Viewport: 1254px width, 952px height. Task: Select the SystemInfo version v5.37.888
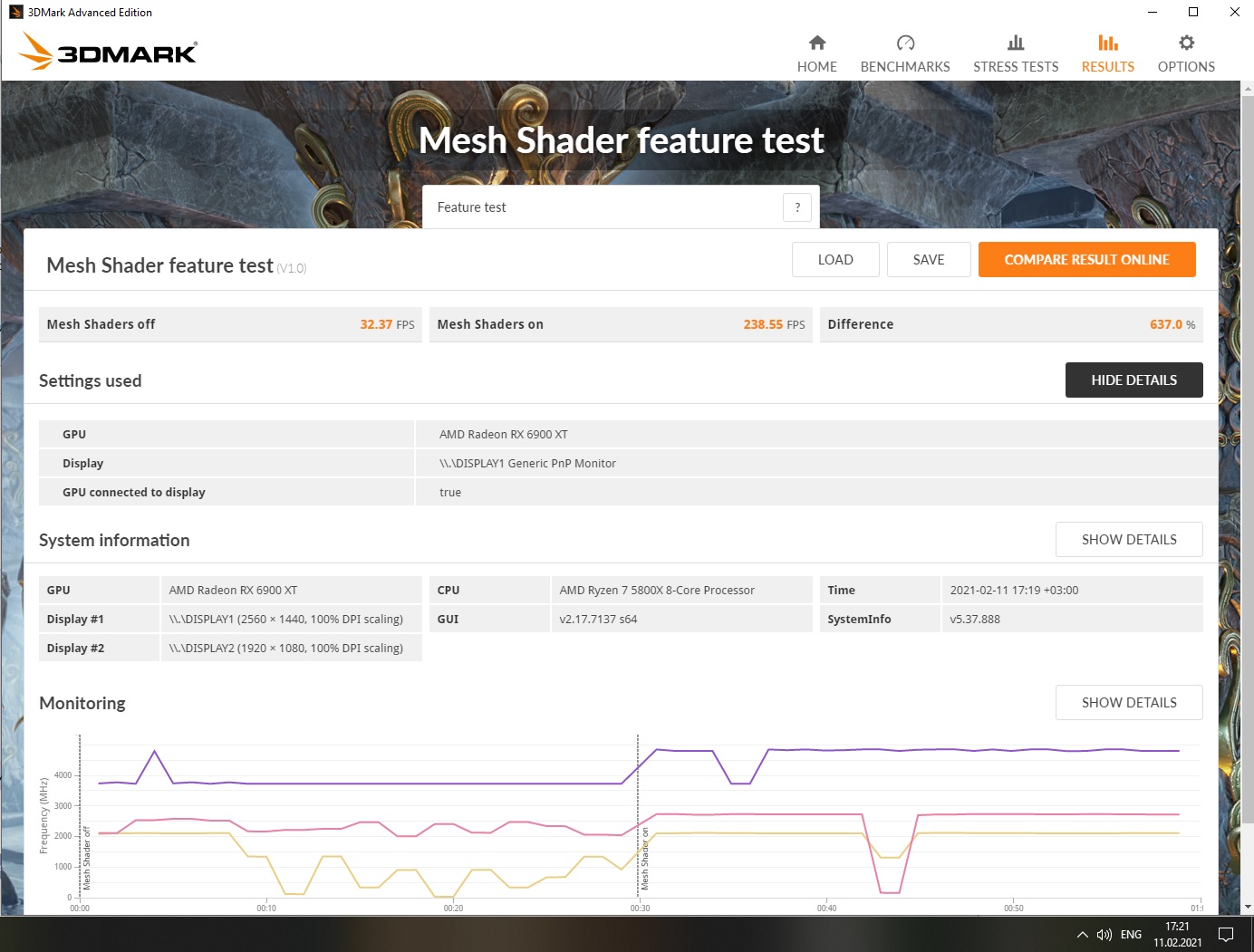(975, 620)
